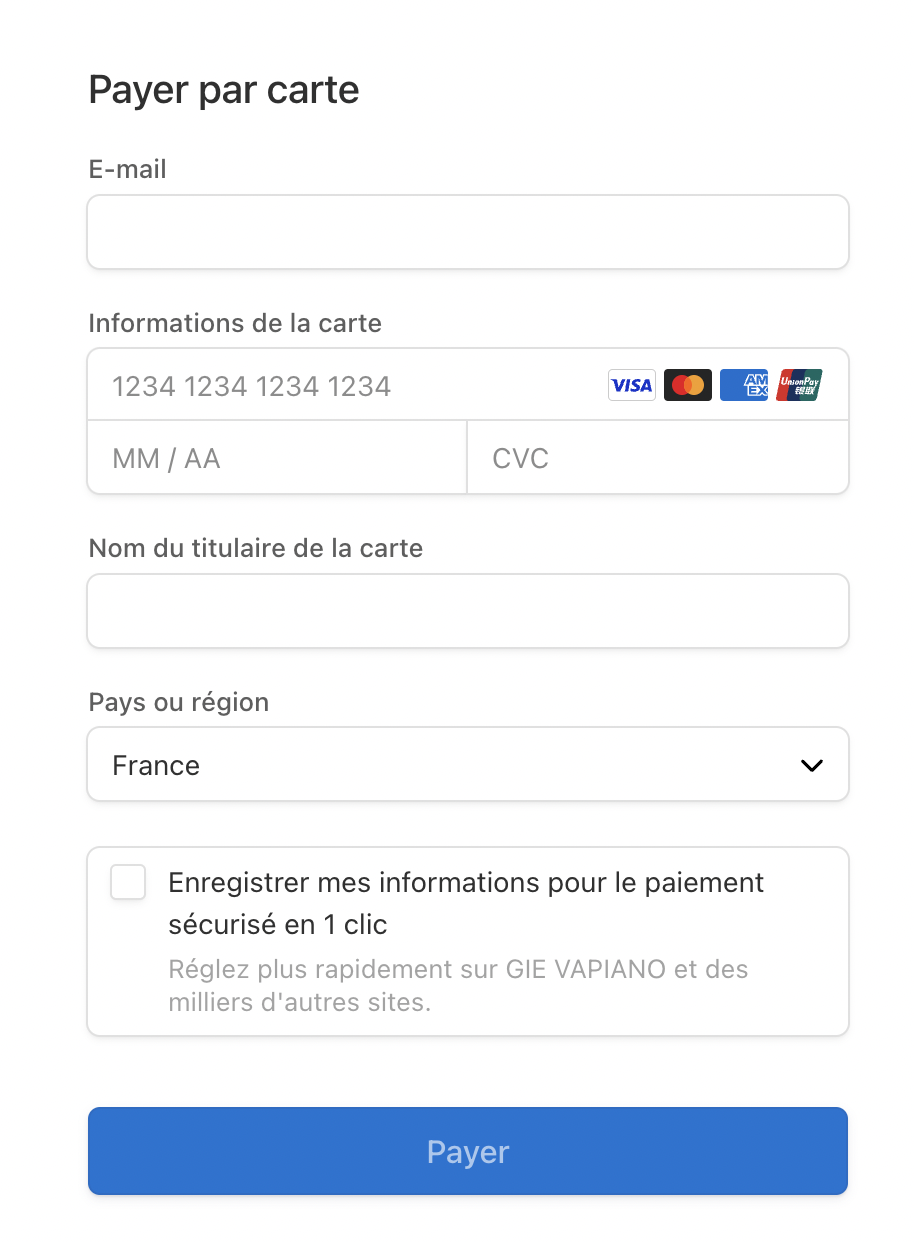Focus the cardholder name input

tap(468, 611)
